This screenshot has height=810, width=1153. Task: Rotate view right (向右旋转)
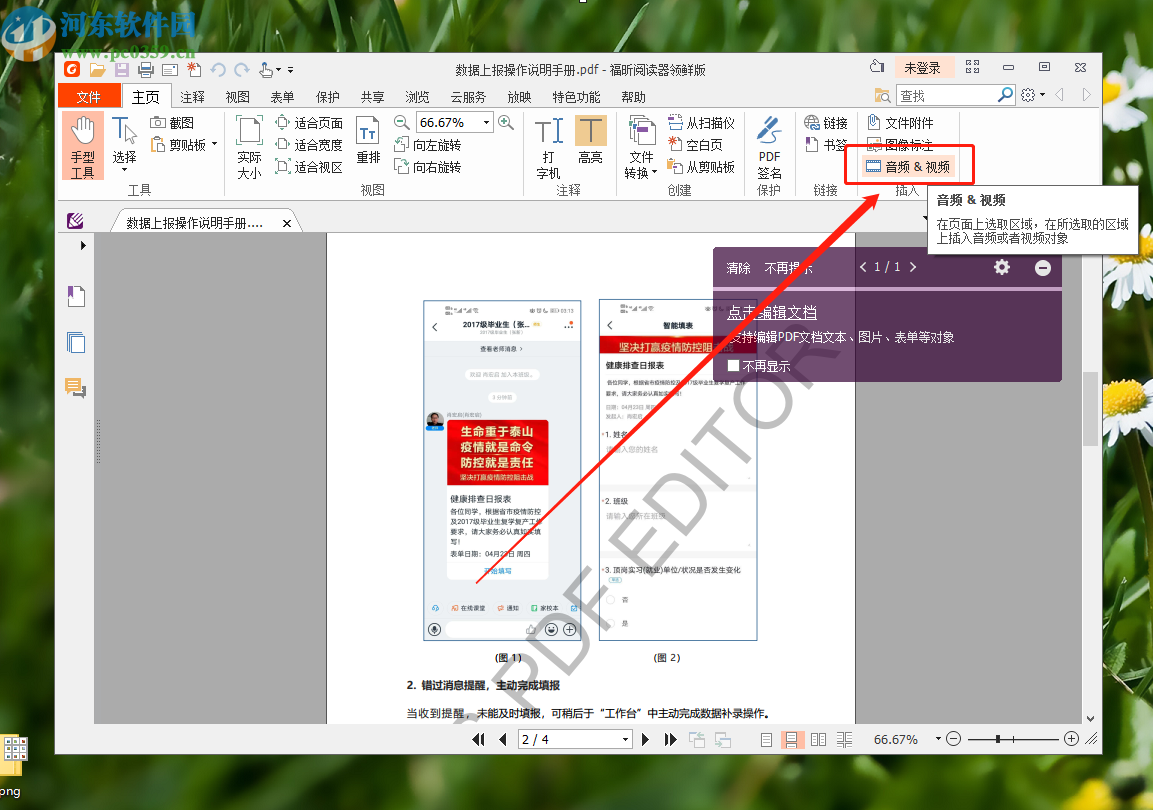pos(428,167)
